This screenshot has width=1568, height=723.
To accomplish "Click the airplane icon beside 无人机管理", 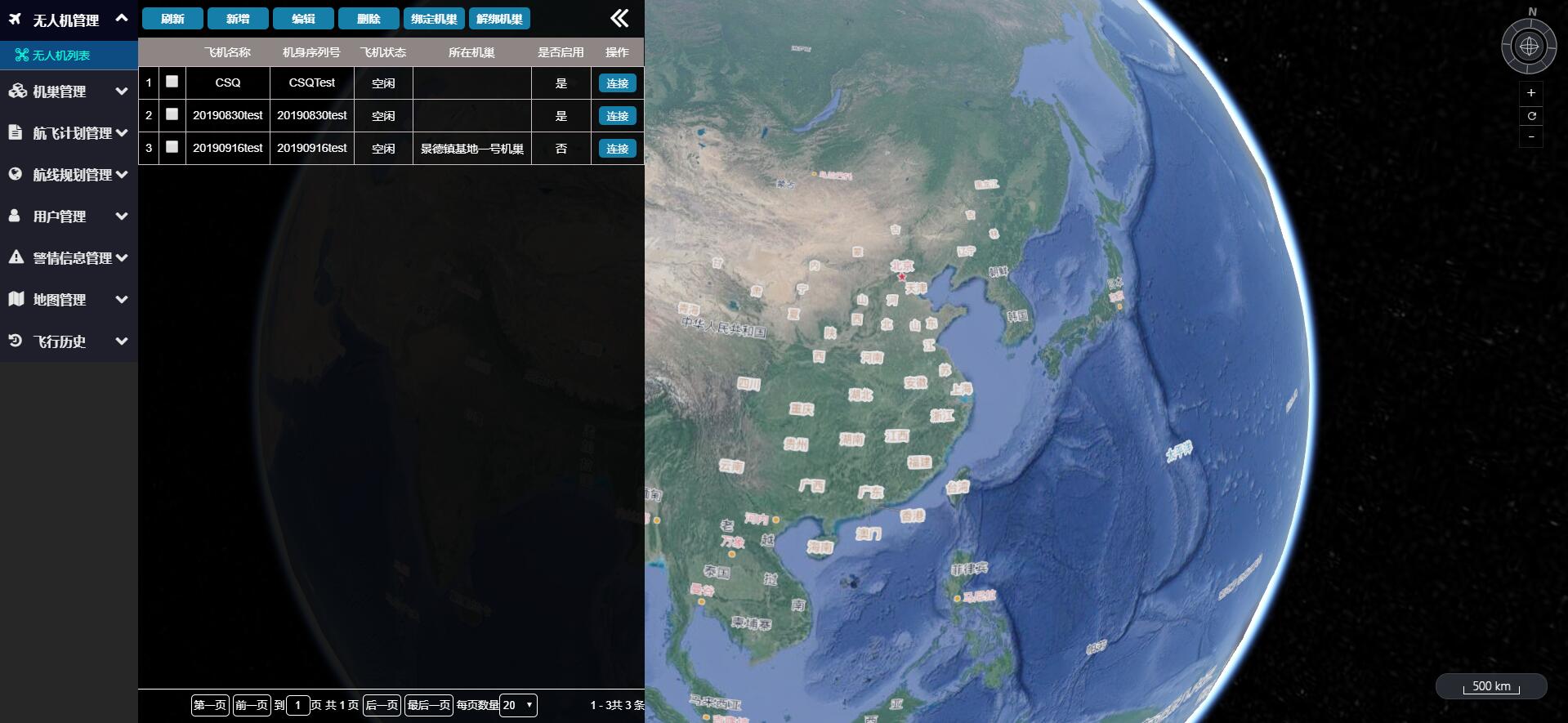I will pos(15,18).
